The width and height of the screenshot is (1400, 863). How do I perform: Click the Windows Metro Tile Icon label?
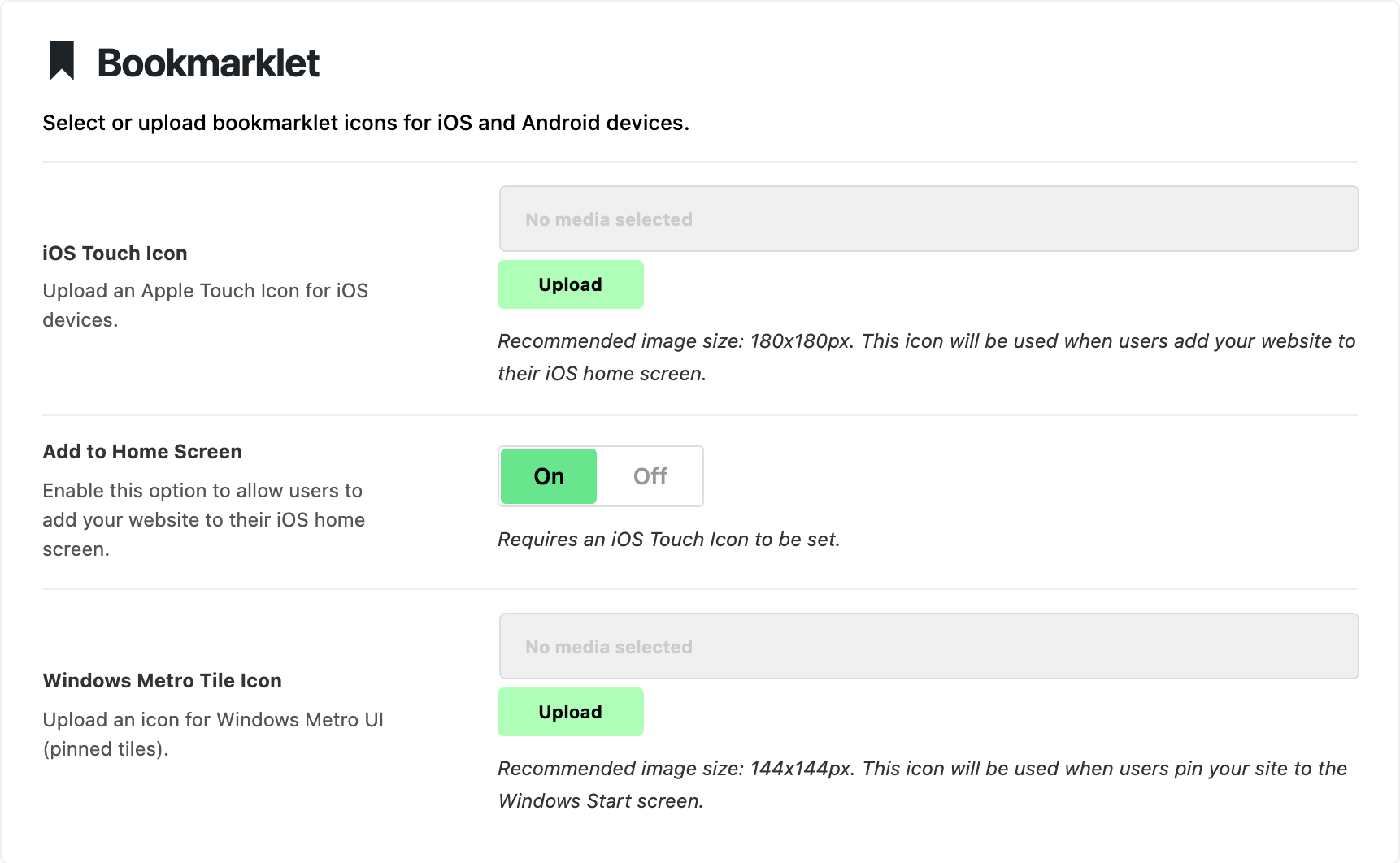[162, 681]
